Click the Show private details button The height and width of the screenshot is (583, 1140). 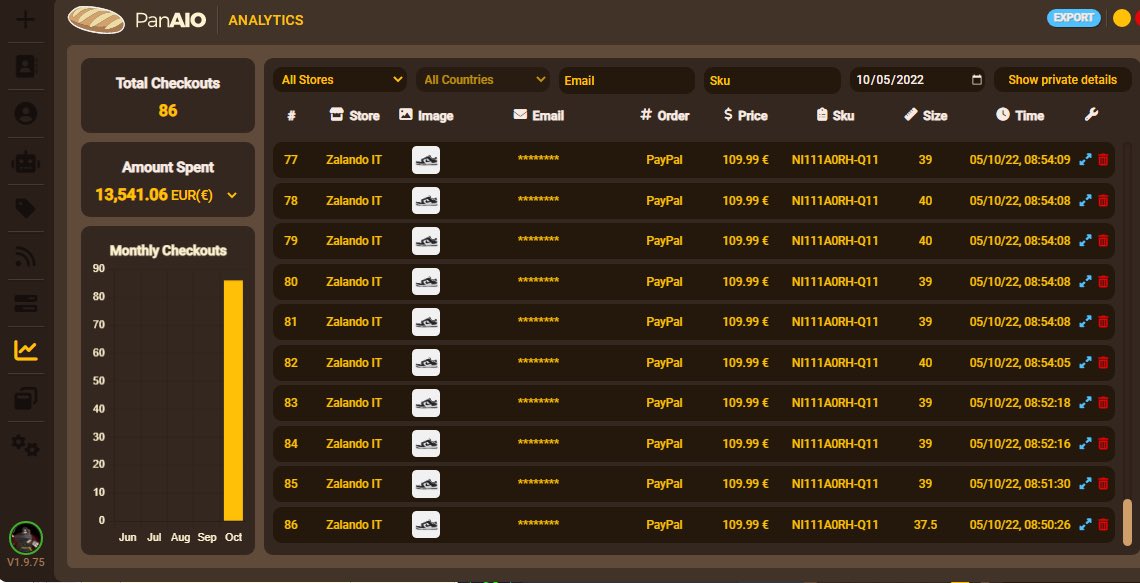pos(1062,80)
